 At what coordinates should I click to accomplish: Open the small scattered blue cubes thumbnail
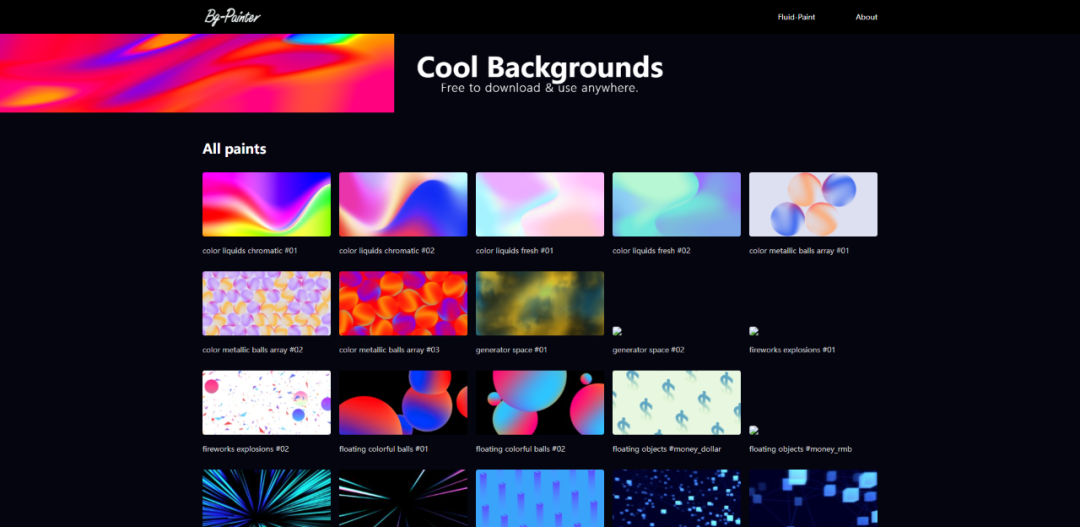click(x=676, y=498)
